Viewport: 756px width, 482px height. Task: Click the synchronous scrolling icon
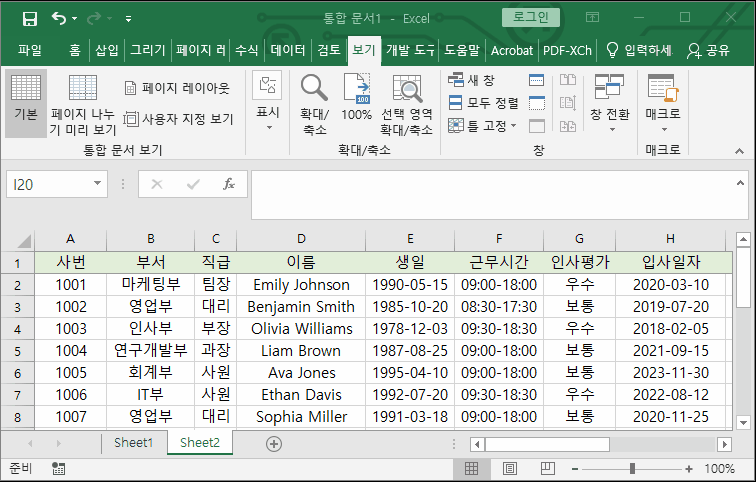[x=567, y=103]
